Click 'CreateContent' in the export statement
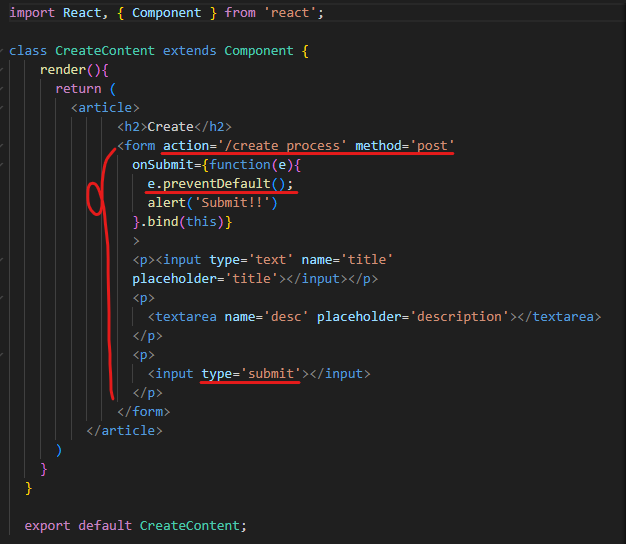 [190, 526]
